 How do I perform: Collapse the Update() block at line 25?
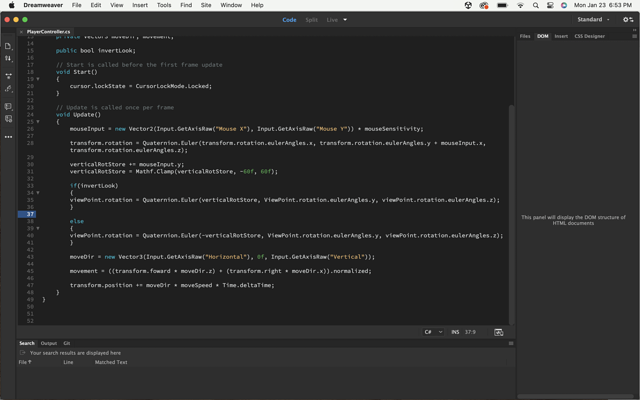(x=38, y=122)
